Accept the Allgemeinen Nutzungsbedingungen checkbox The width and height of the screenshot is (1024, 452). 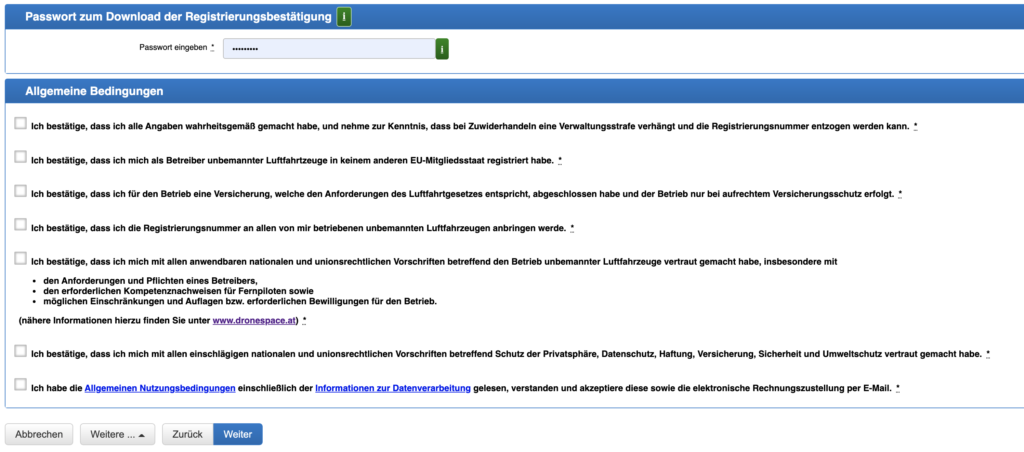coord(21,385)
